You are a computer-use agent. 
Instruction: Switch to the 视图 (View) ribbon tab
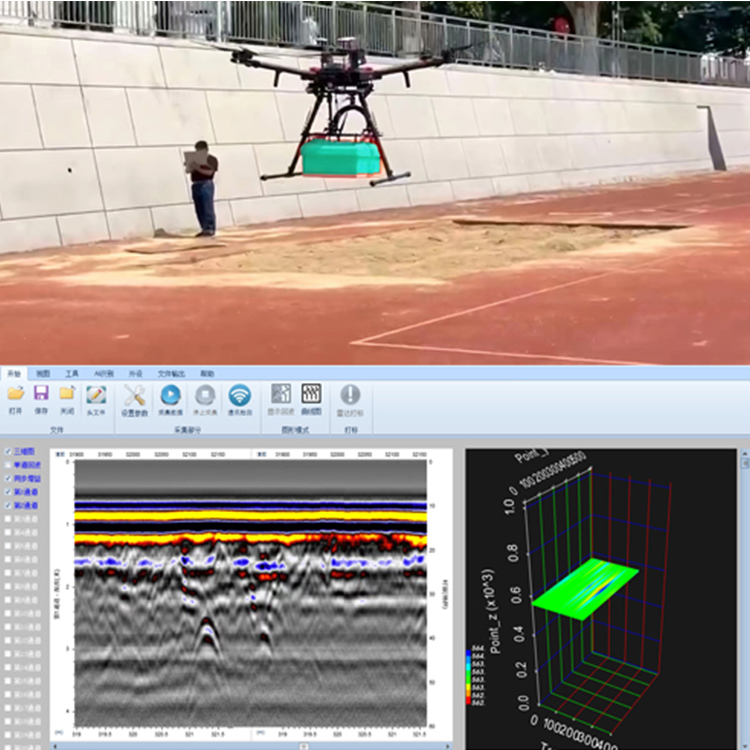click(x=43, y=372)
